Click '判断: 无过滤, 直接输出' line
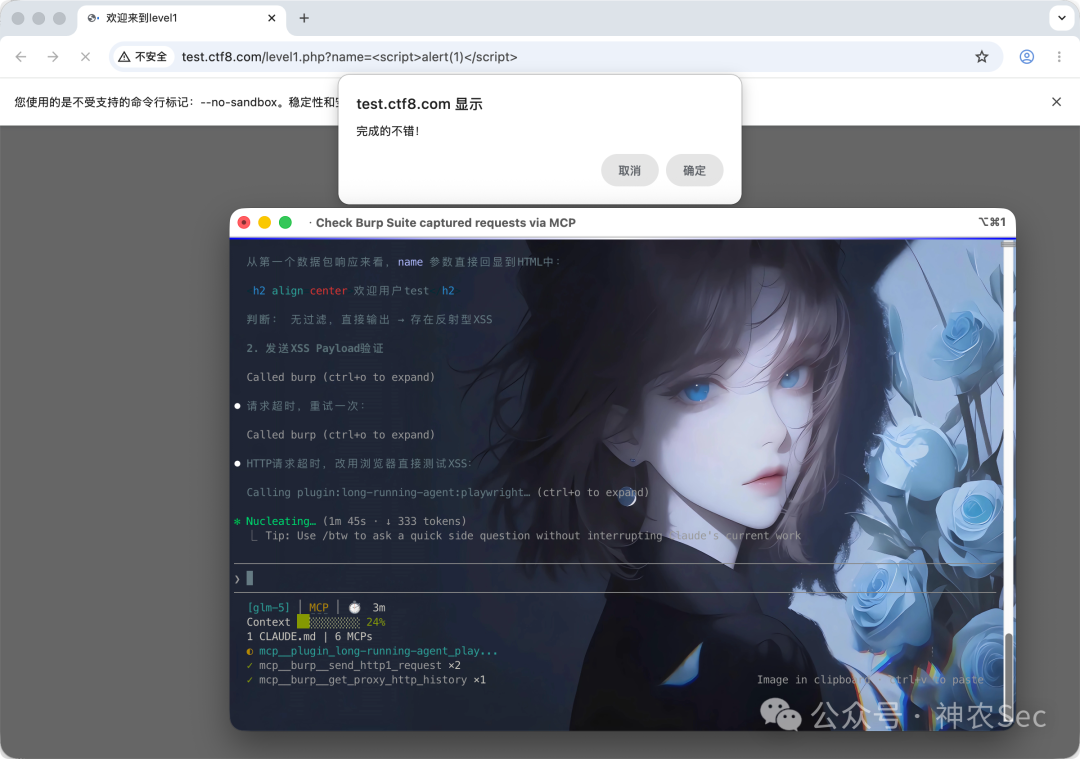Screen dimensions: 1080x759 [x=369, y=319]
